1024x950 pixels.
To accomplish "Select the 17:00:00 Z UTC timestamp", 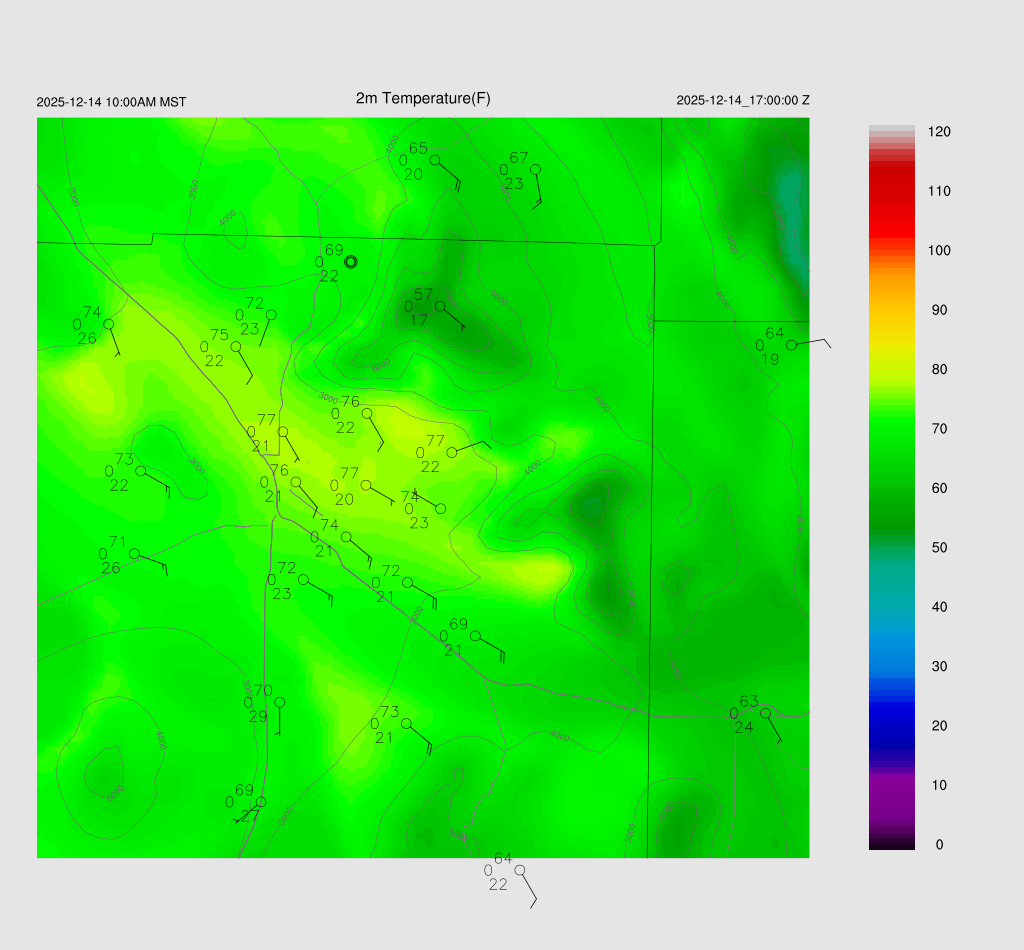I will pyautogui.click(x=743, y=101).
